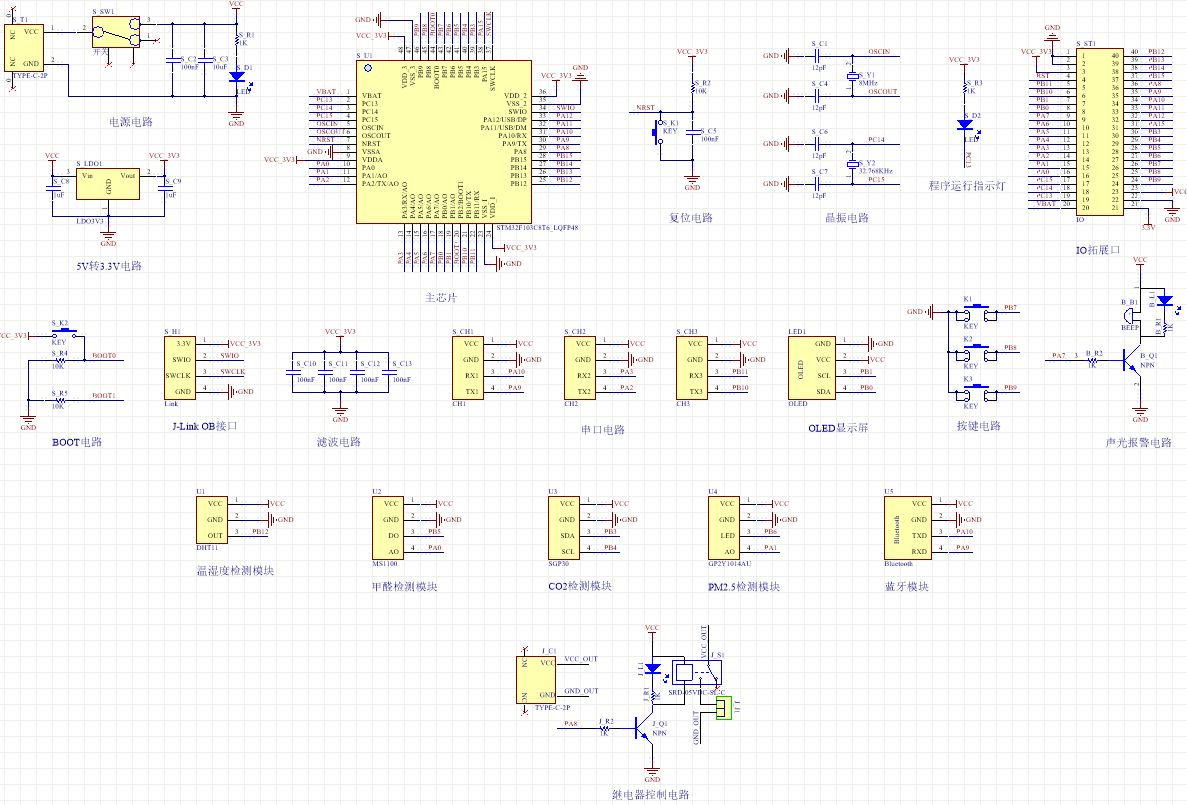Click the K1 push-button key symbol
This screenshot has width=1187, height=805.
pyautogui.click(x=976, y=311)
